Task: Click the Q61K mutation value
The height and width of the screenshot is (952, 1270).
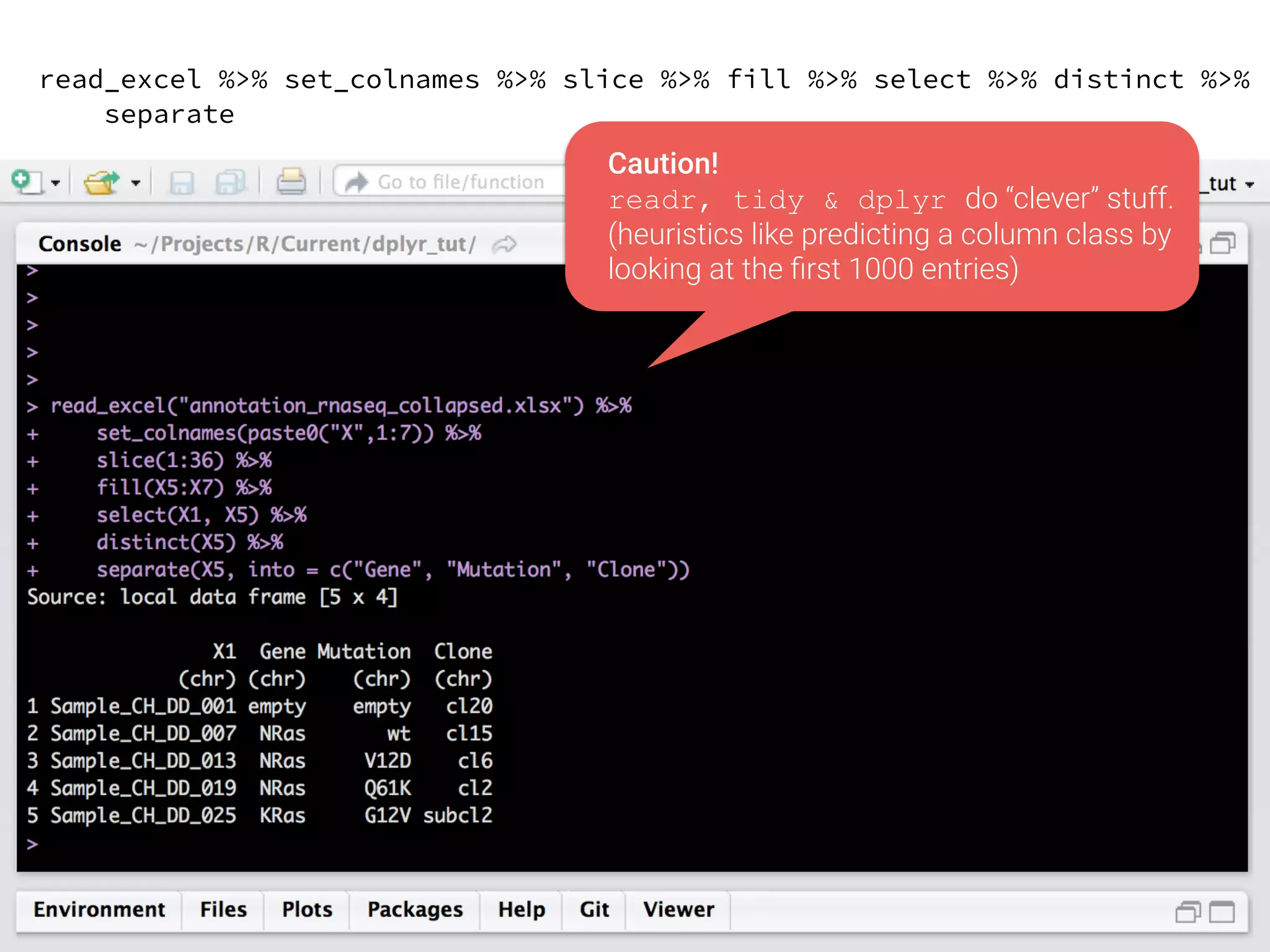Action: point(388,788)
